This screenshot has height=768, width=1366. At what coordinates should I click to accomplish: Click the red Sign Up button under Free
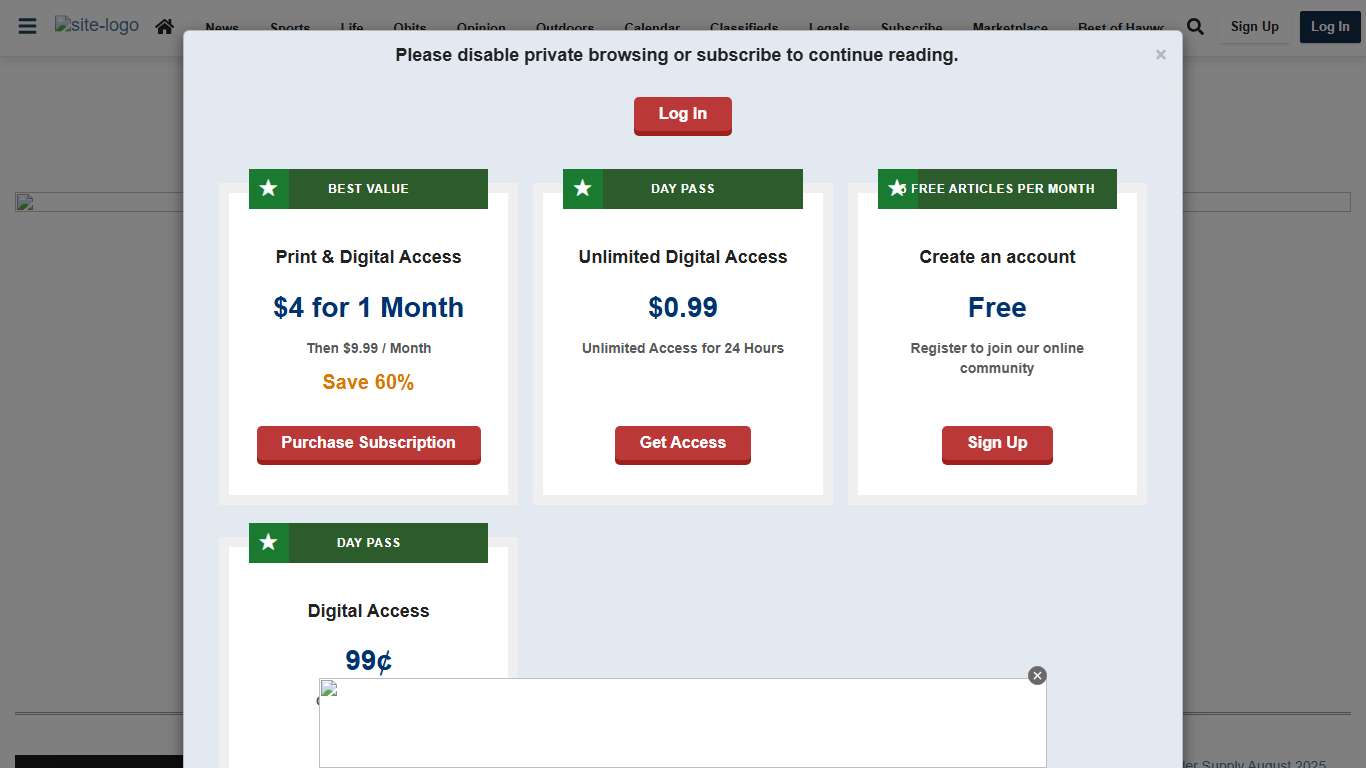(x=996, y=443)
